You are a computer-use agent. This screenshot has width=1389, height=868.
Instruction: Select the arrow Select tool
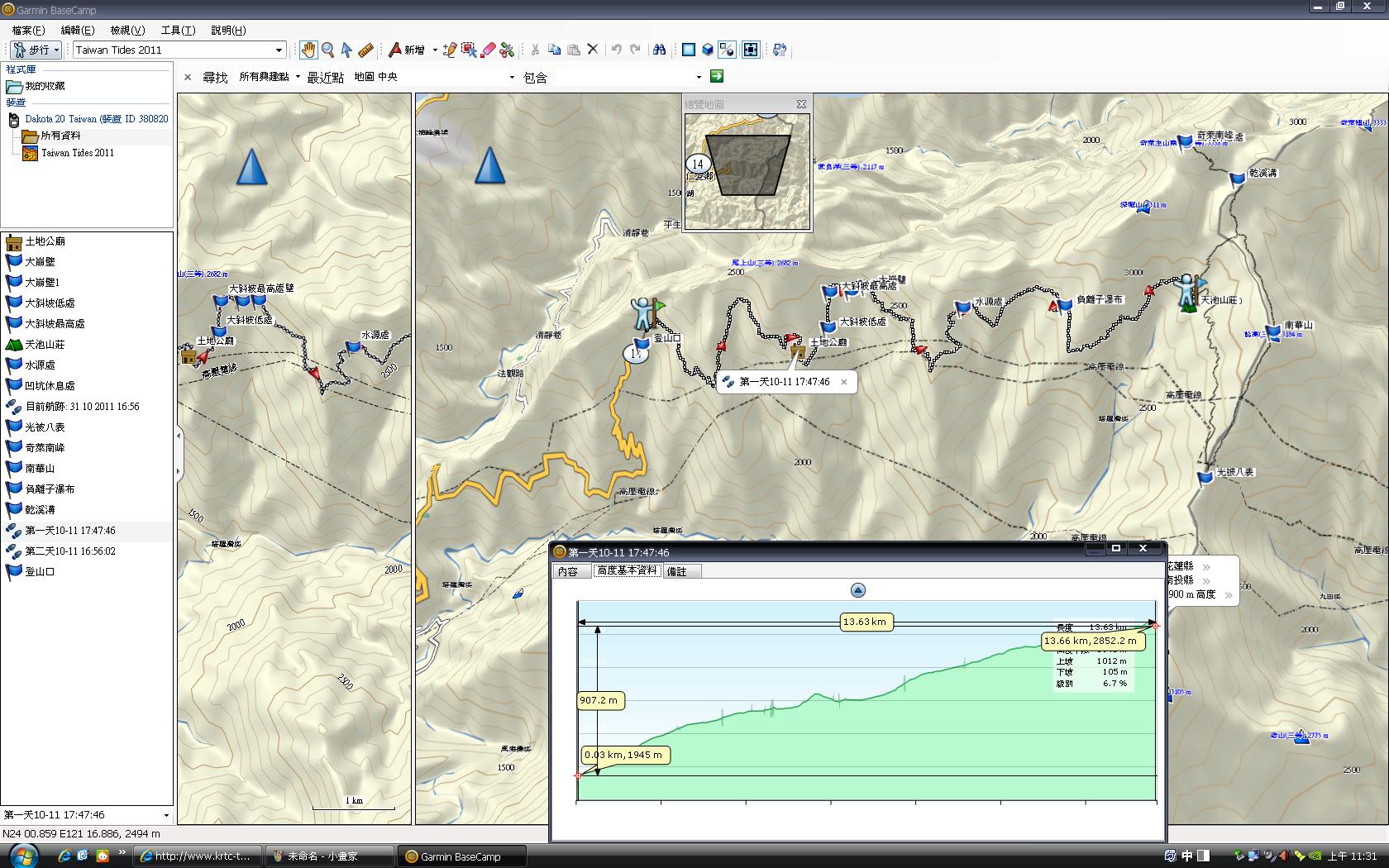(x=346, y=50)
